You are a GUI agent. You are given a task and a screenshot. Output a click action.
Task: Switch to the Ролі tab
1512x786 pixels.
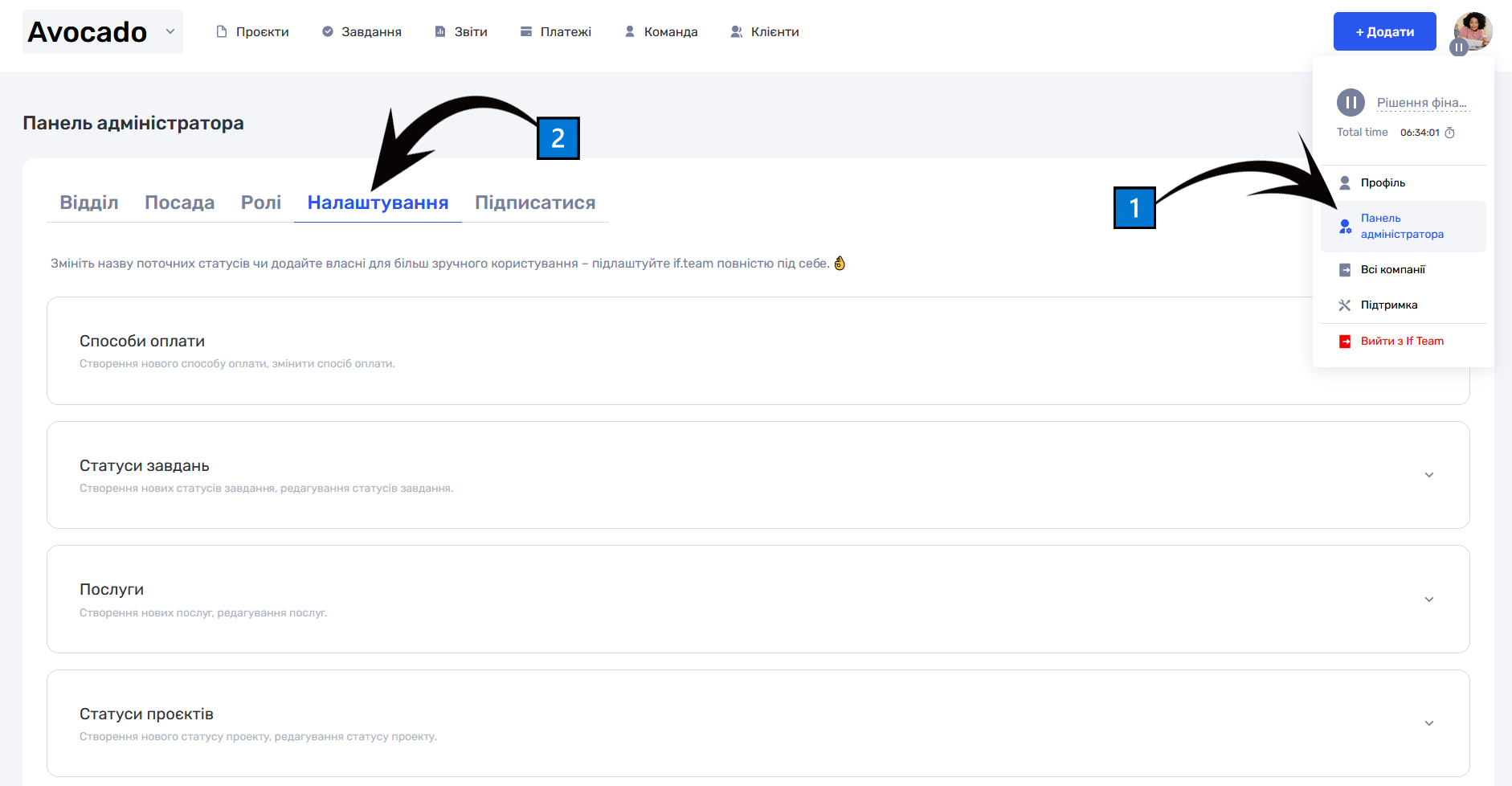pos(261,203)
